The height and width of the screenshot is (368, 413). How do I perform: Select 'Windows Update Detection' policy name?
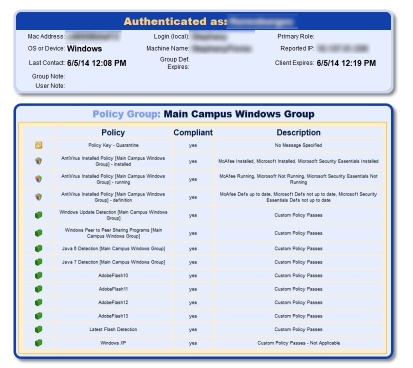[x=113, y=215]
